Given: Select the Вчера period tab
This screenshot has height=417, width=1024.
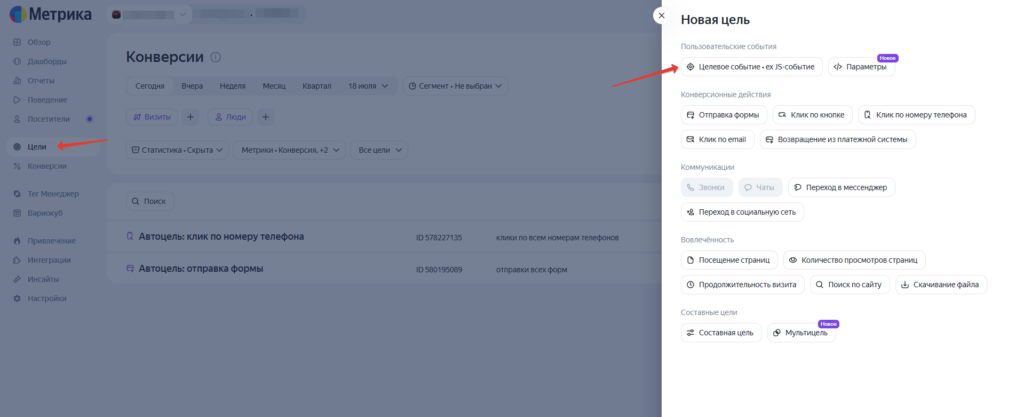Looking at the screenshot, I should coord(192,86).
